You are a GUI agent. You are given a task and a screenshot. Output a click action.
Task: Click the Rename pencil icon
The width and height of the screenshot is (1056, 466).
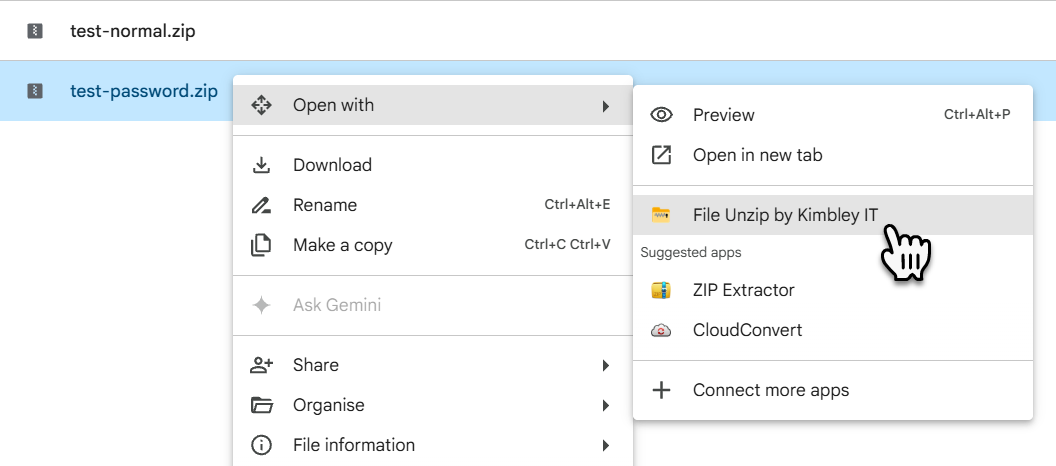(x=261, y=205)
